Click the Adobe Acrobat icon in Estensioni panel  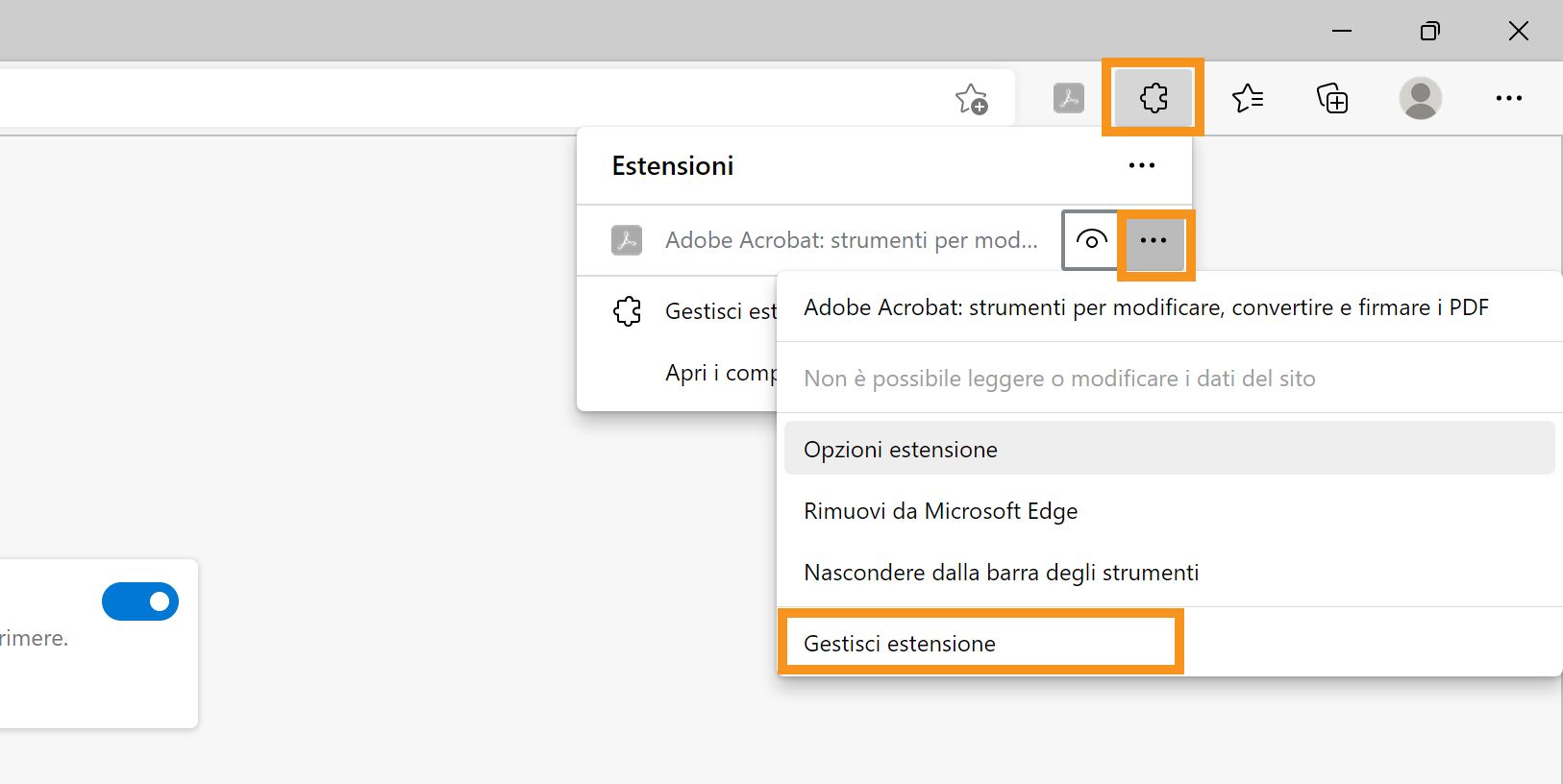[627, 240]
